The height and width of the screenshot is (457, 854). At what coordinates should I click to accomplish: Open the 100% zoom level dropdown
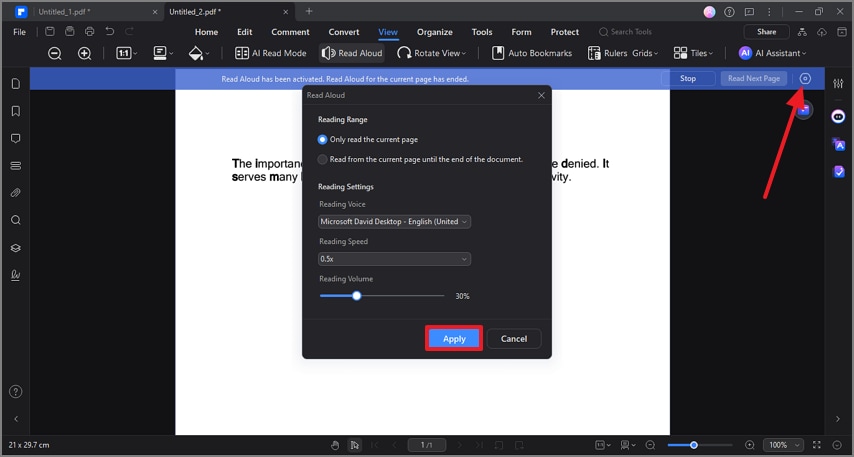[x=783, y=445]
